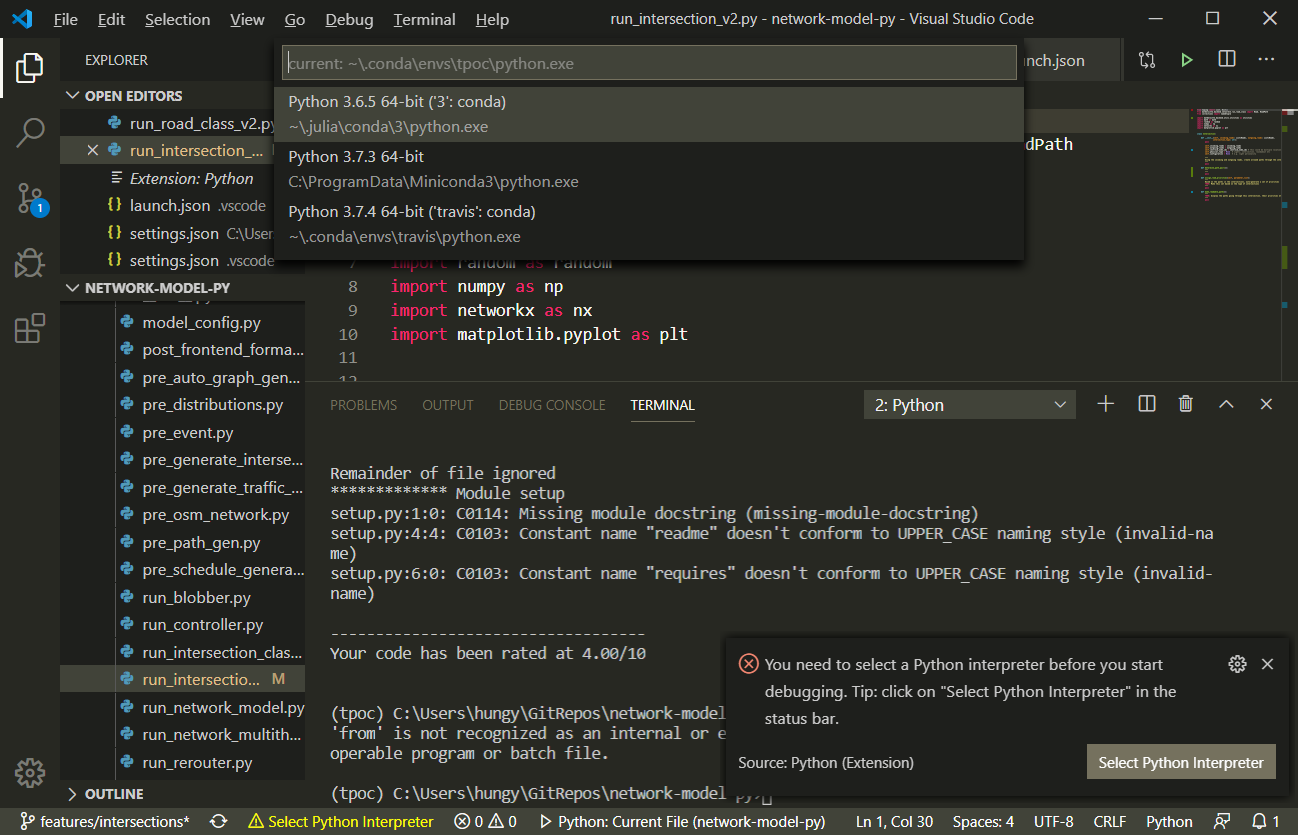Select the Search icon in activity bar
Viewport: 1298px width, 835px height.
click(x=30, y=131)
